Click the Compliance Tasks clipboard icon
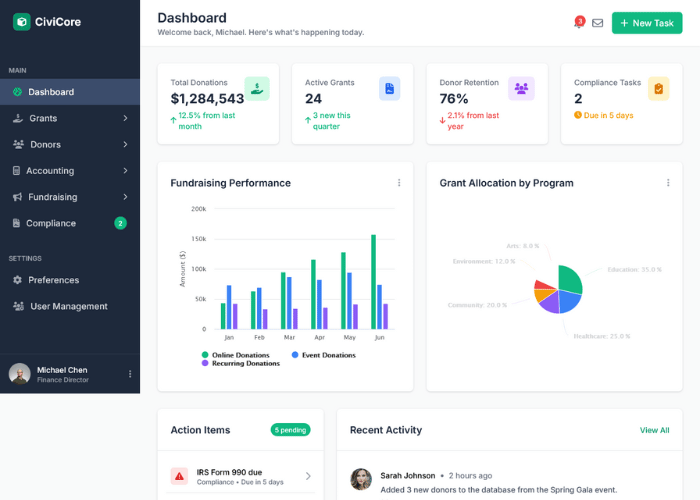Viewport: 700px width, 500px height. click(658, 88)
